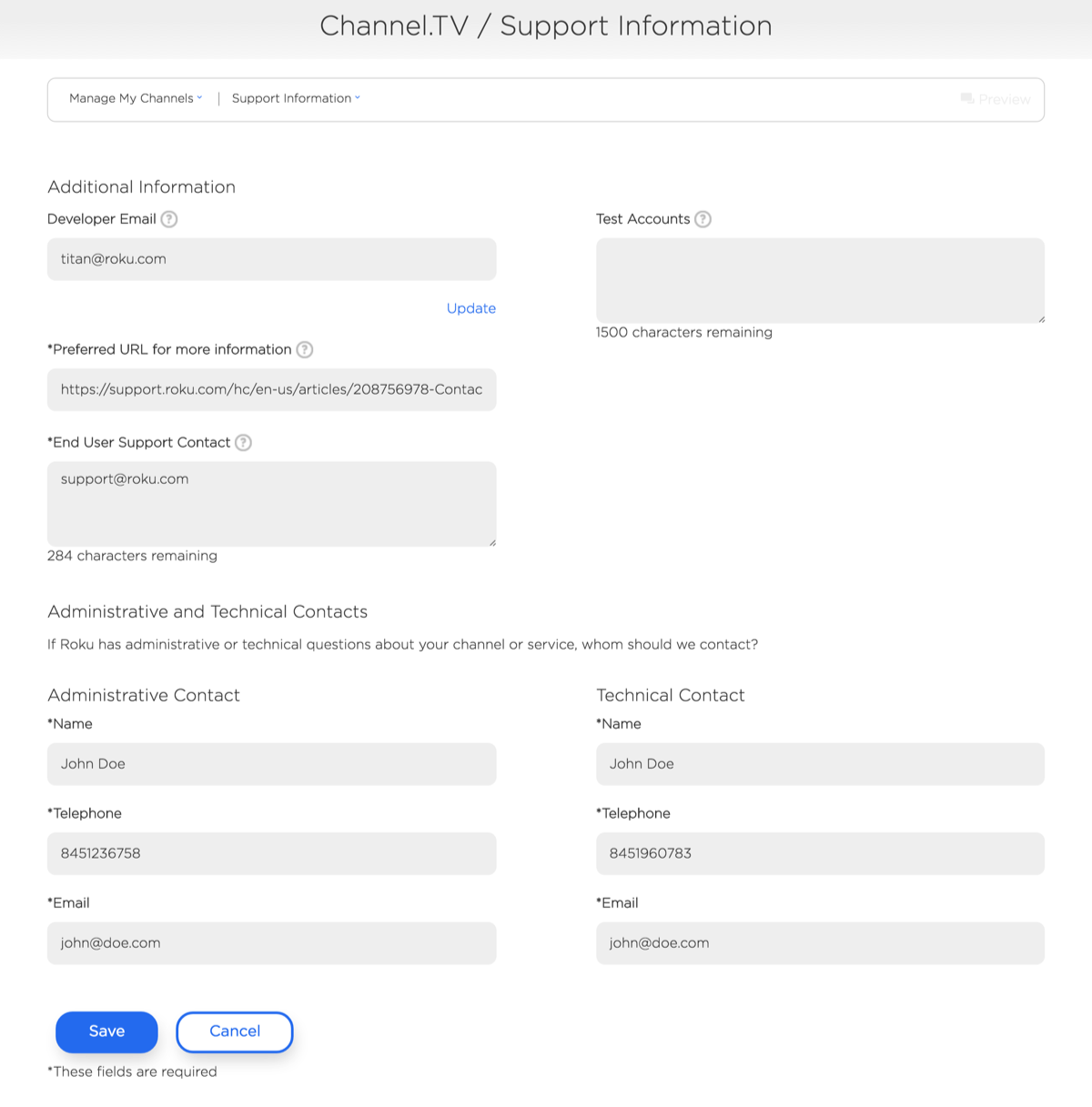Click the 'Channel.TV / Support Information' title

[x=546, y=25]
